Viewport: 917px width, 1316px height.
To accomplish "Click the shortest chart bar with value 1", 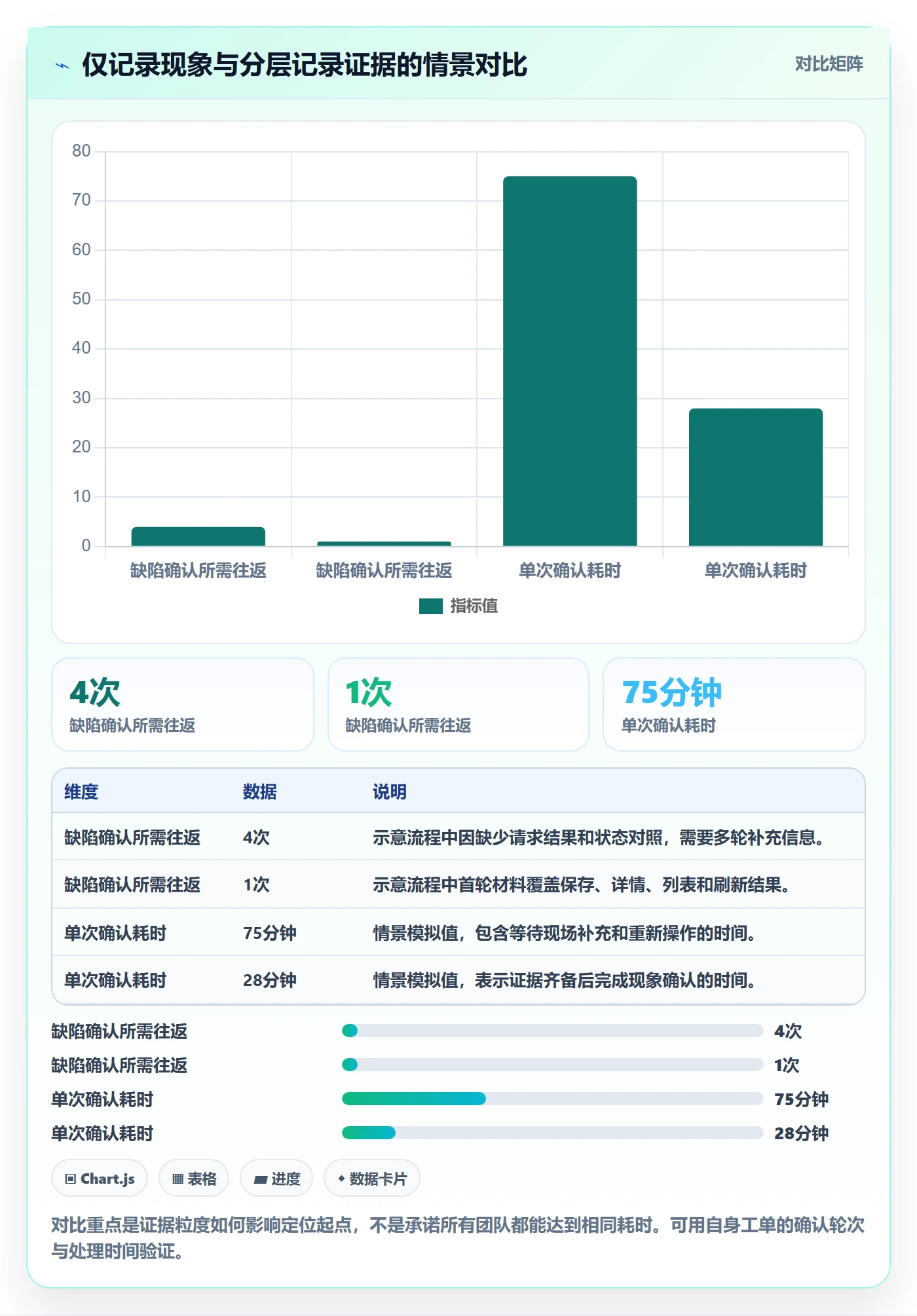I will click(x=384, y=543).
